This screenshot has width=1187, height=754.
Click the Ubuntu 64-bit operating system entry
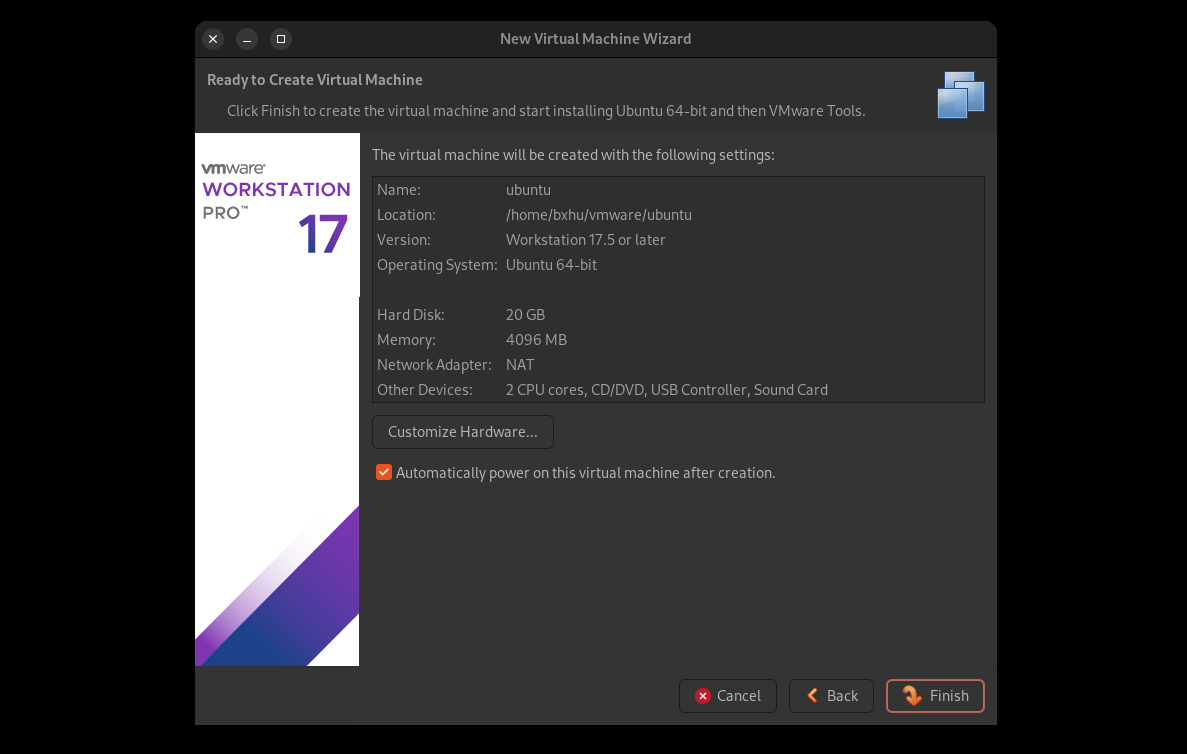click(x=551, y=265)
